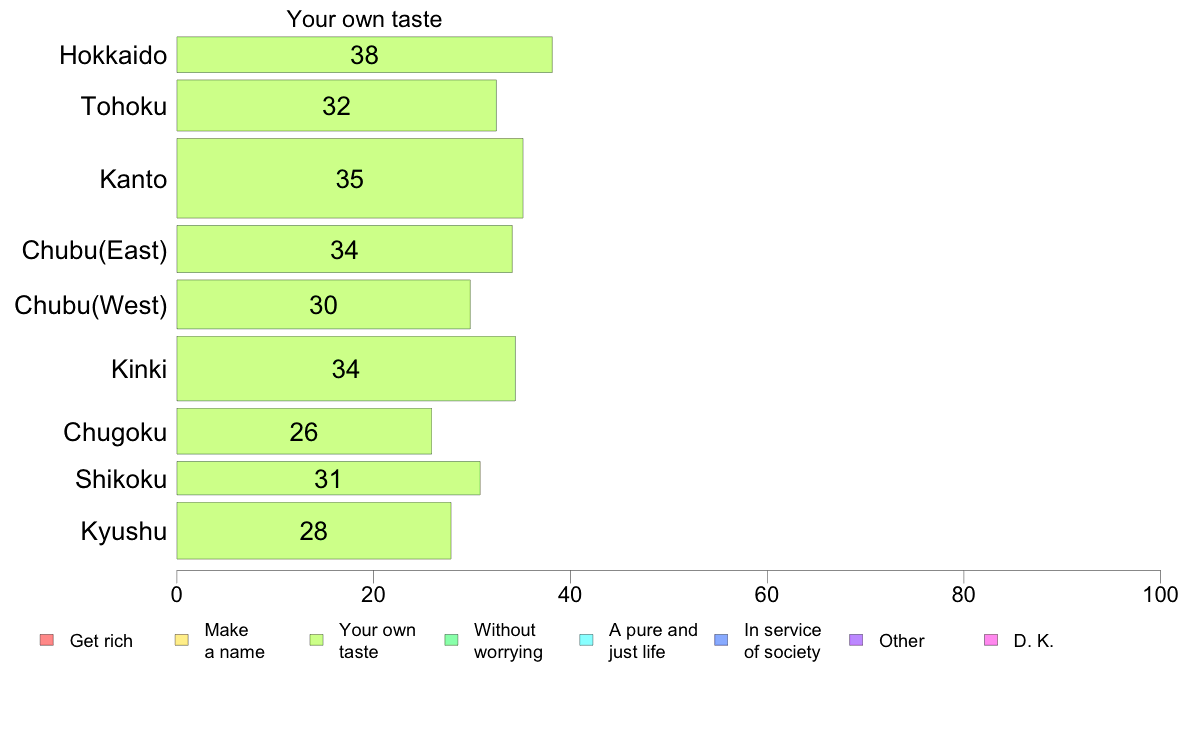
Task: Click the Chugoku bar showing 26
Action: [304, 432]
